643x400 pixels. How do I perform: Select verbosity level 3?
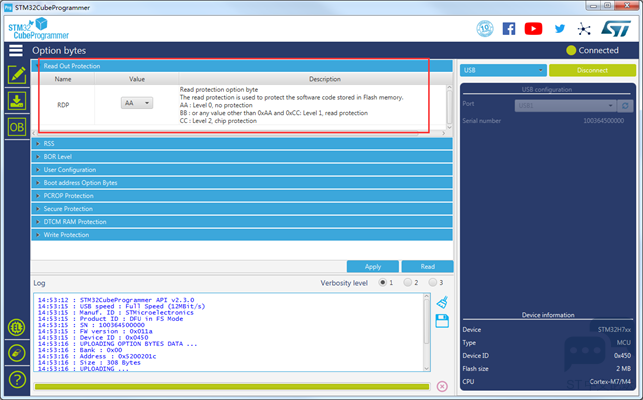433,282
